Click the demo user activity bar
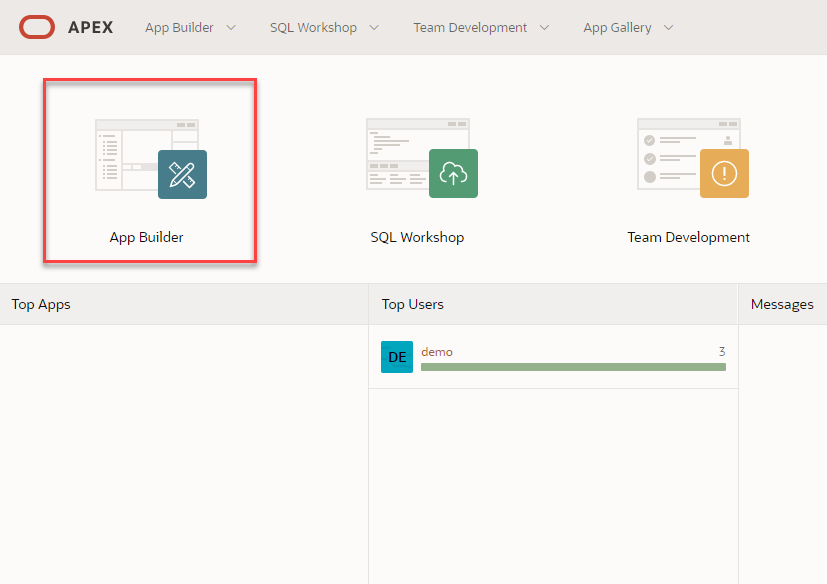The image size is (827, 584). point(573,367)
